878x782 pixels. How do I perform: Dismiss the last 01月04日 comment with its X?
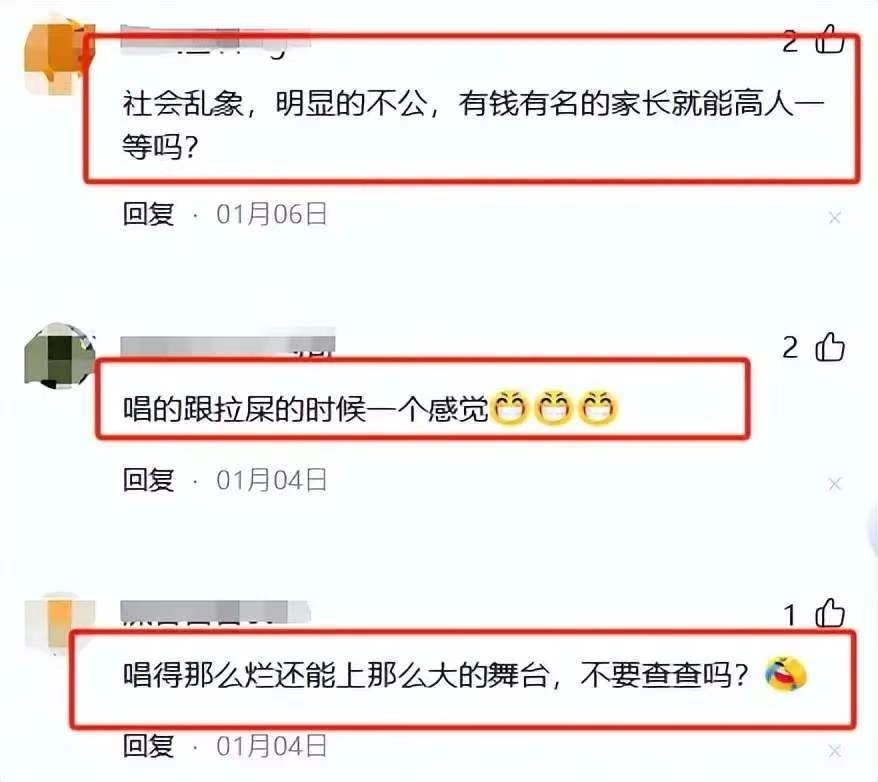tap(834, 751)
